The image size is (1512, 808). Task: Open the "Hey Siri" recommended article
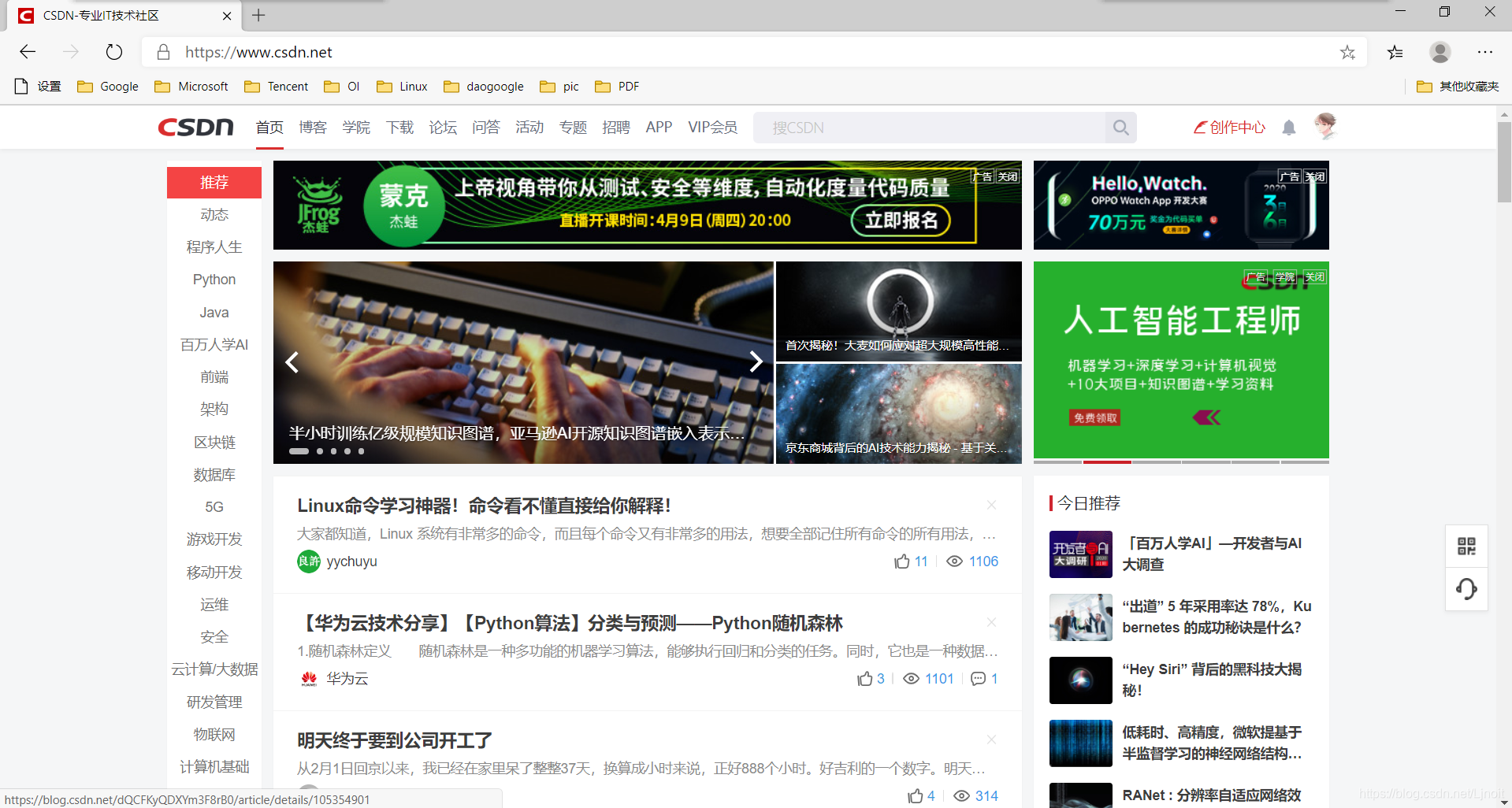[1212, 680]
